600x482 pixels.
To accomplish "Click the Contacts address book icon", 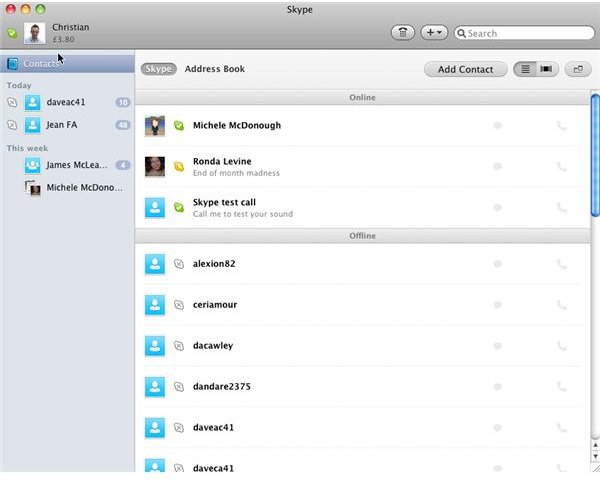I will pyautogui.click(x=13, y=64).
